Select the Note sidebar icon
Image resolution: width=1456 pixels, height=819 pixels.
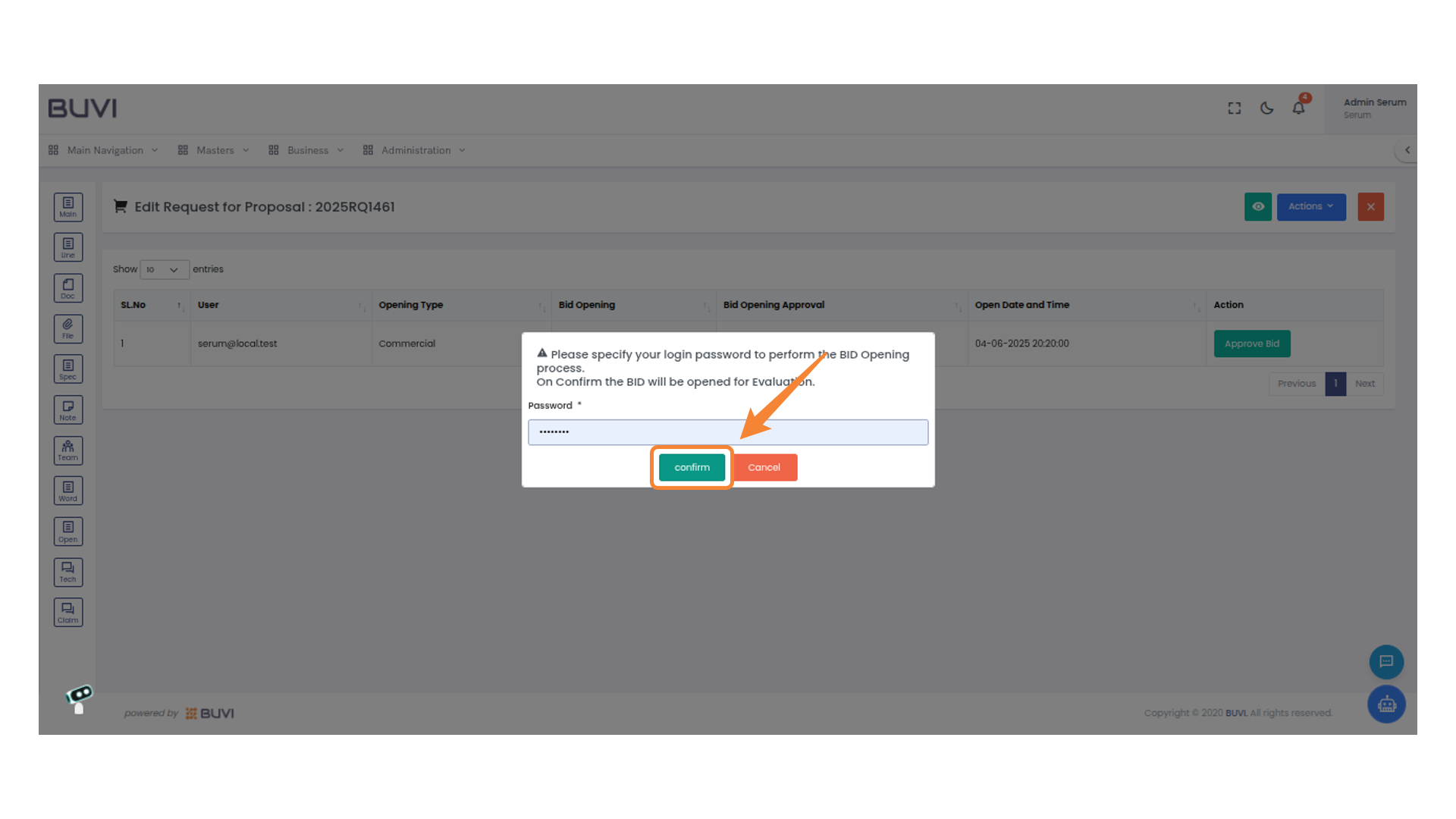pyautogui.click(x=68, y=410)
